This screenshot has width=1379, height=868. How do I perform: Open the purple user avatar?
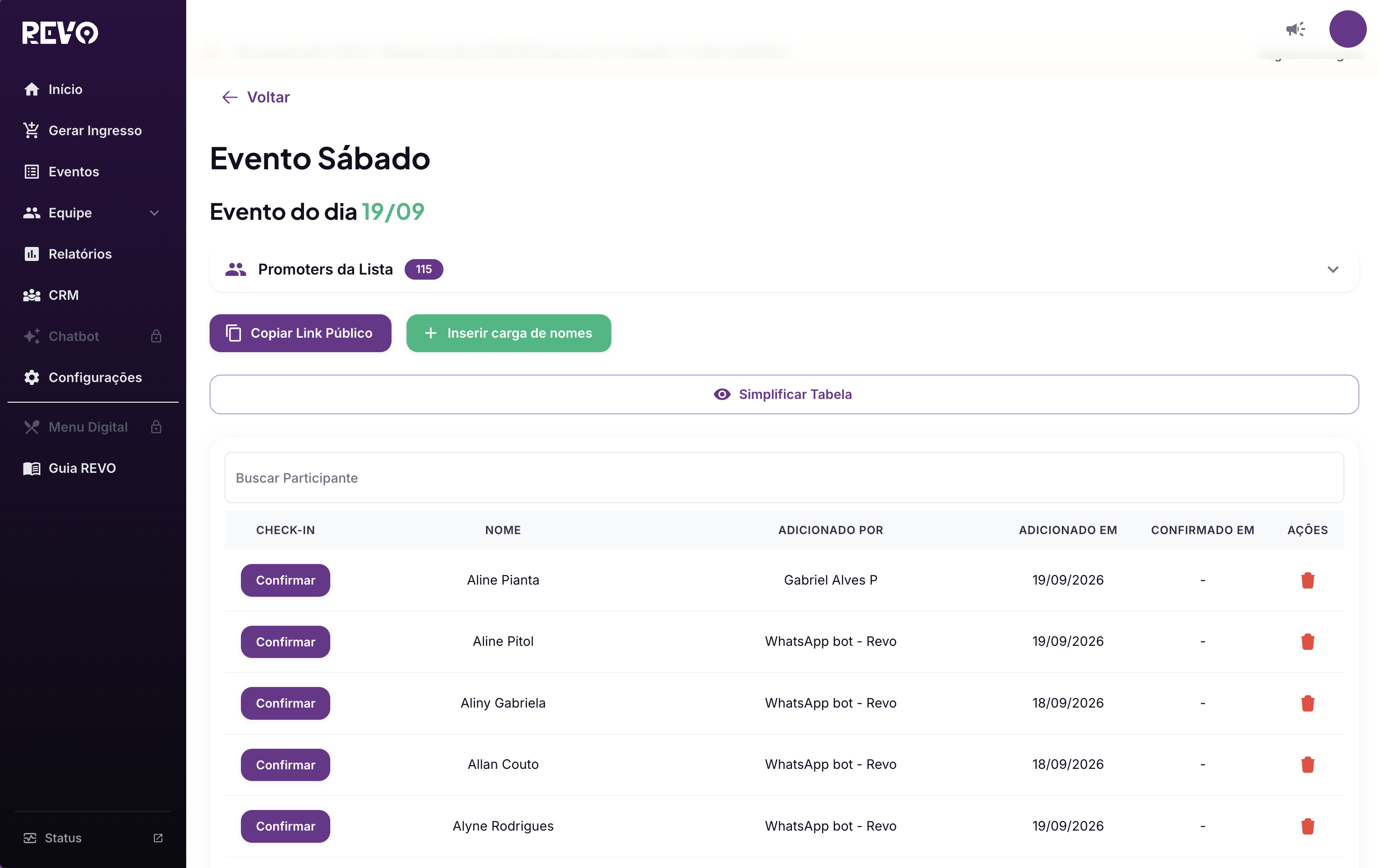(x=1348, y=29)
